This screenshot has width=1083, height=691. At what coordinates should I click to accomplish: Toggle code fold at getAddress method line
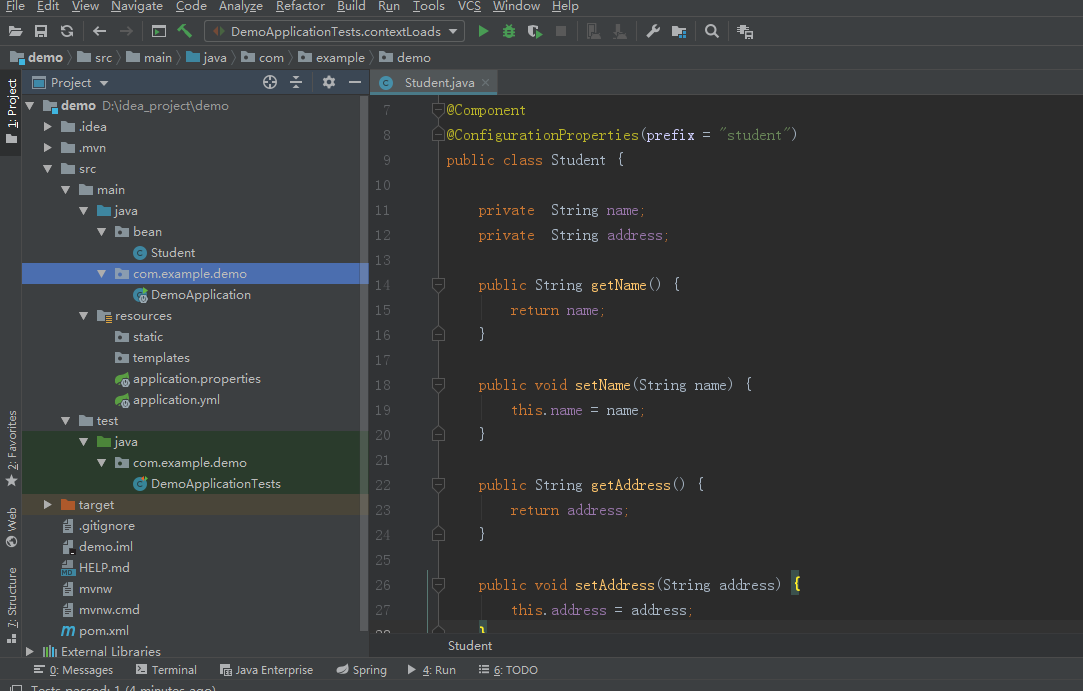click(x=438, y=484)
